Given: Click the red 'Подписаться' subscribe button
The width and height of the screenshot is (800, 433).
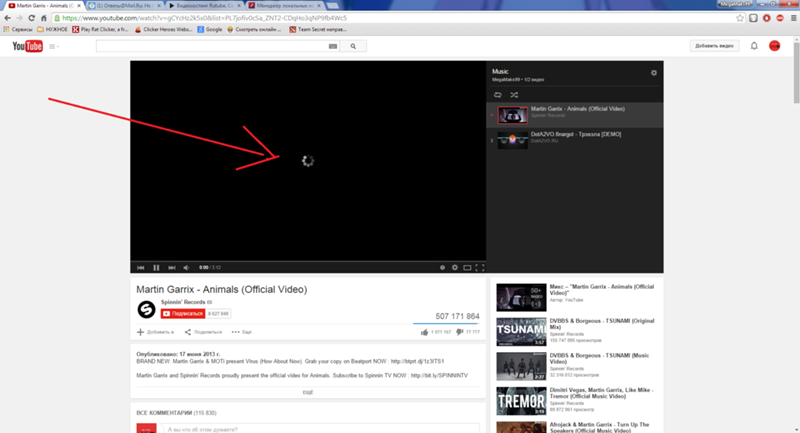Looking at the screenshot, I should tap(183, 314).
